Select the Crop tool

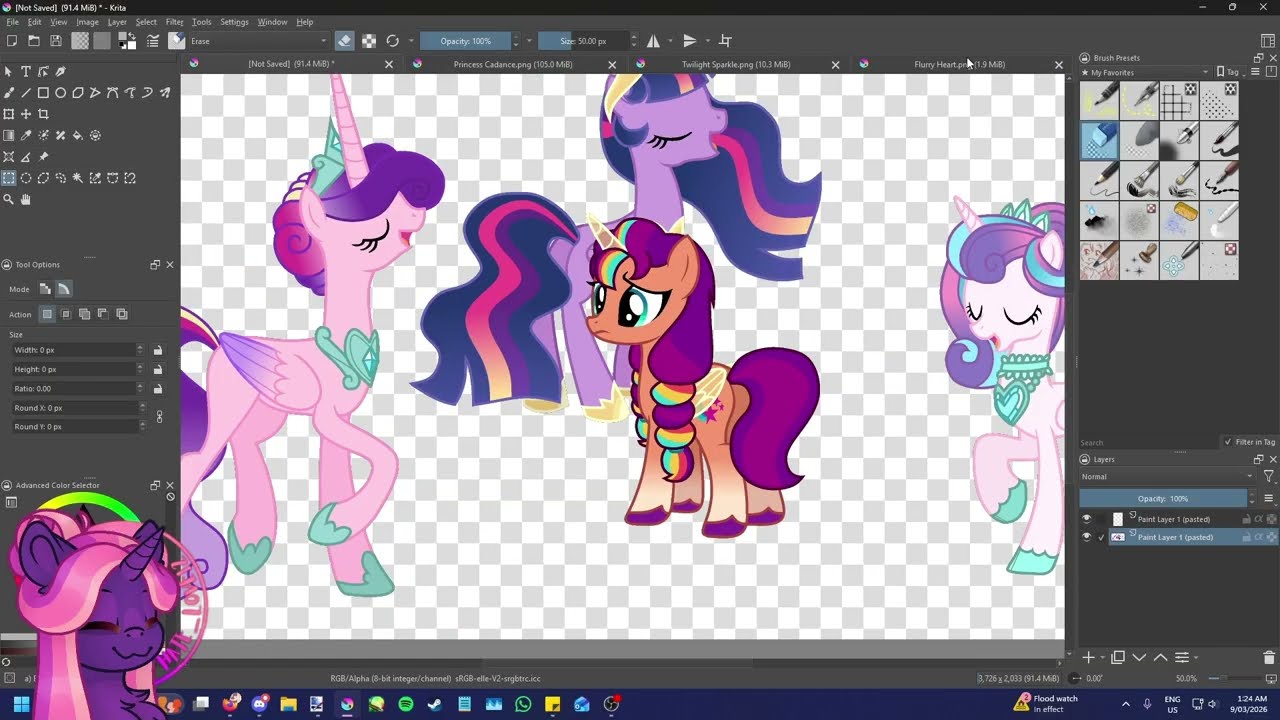[43, 114]
